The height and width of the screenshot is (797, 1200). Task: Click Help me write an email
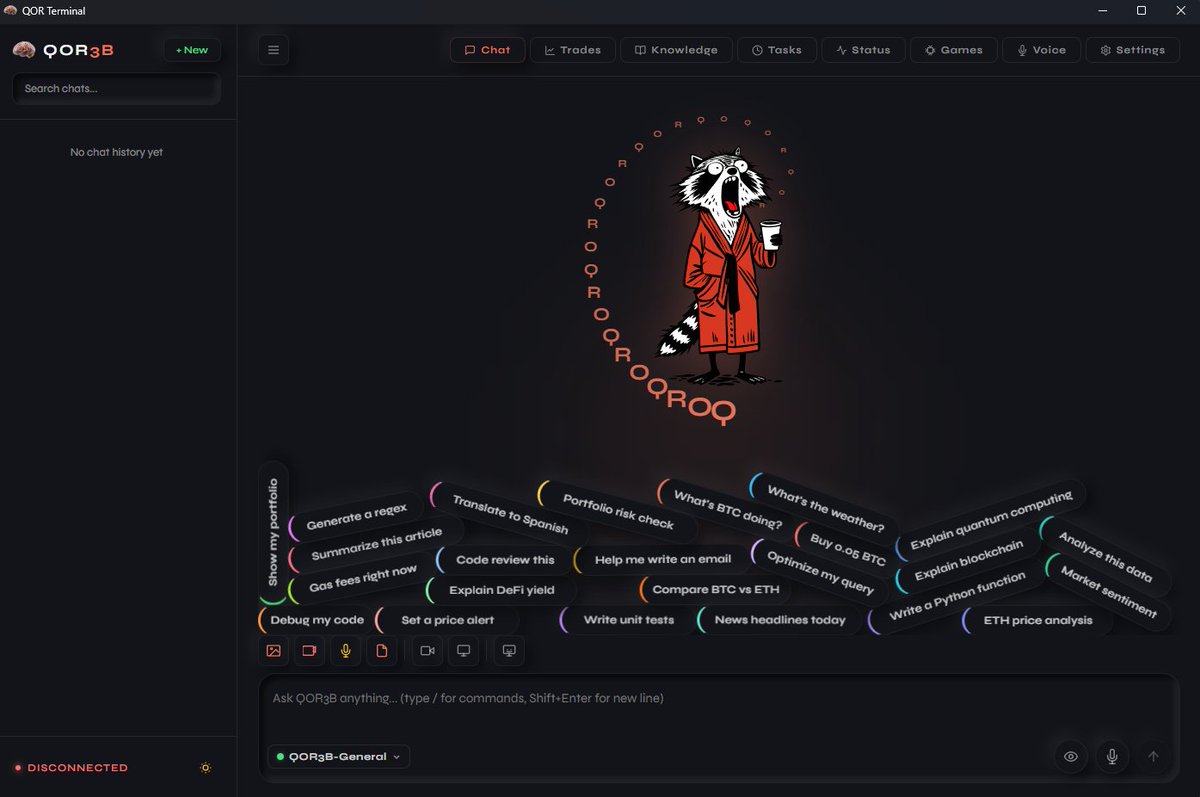point(661,560)
